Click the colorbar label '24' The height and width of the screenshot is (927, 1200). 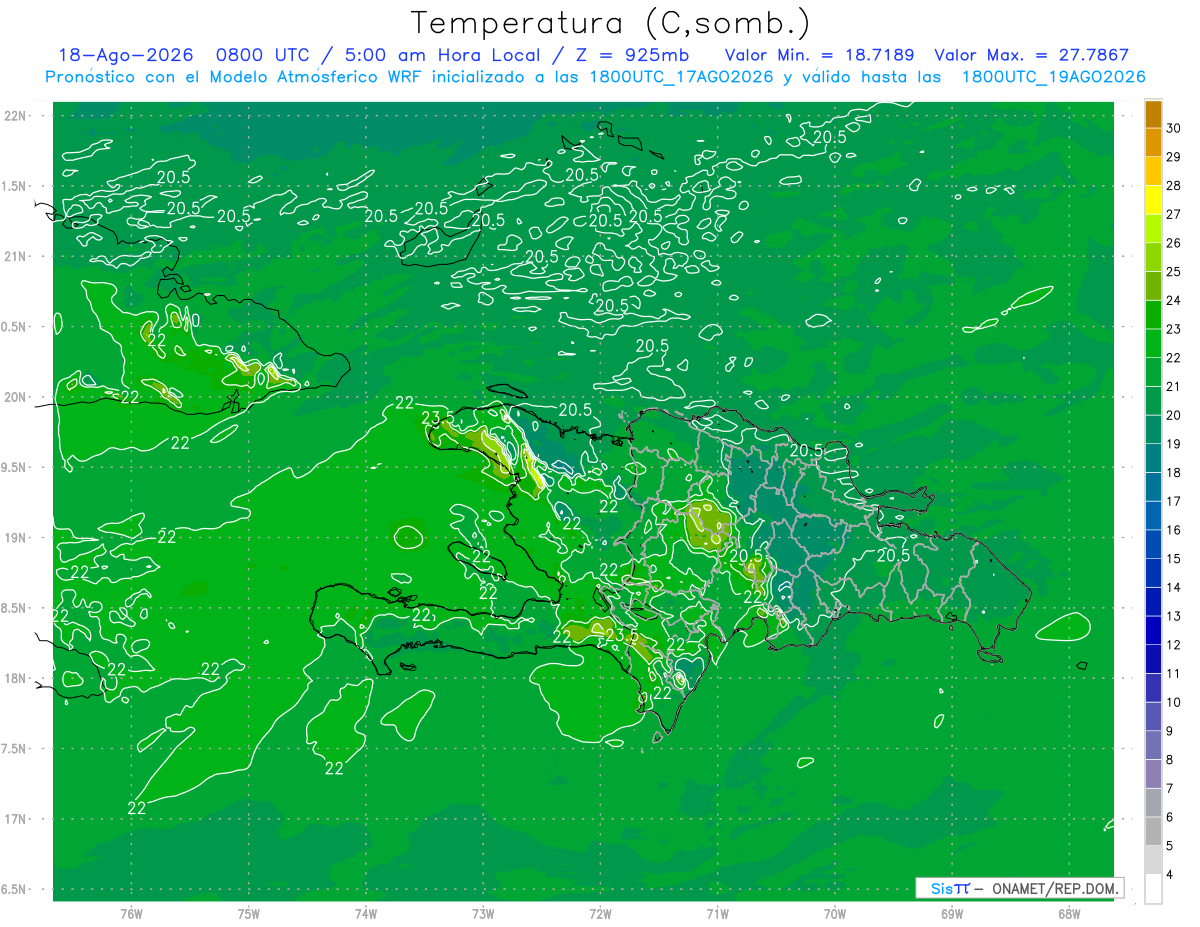pyautogui.click(x=1174, y=300)
